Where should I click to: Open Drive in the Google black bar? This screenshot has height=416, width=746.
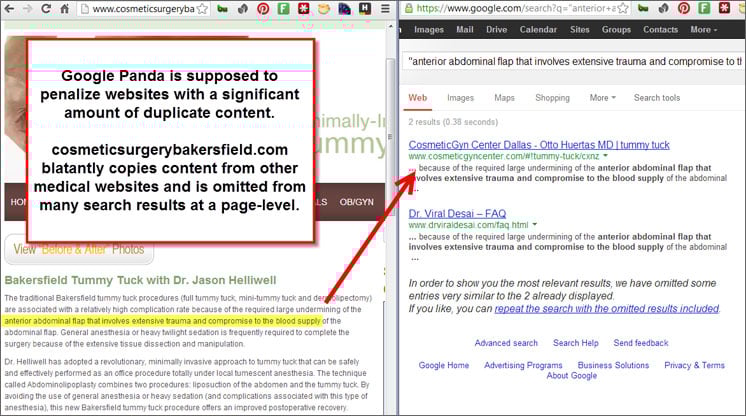click(496, 30)
